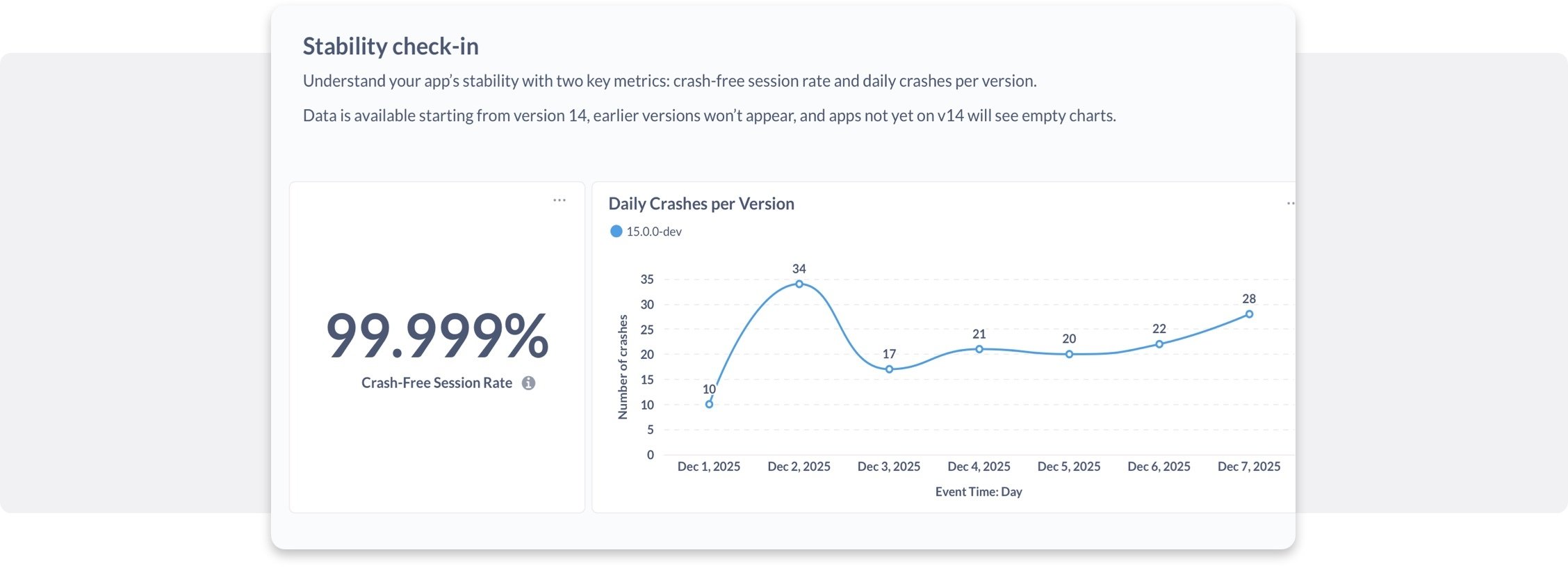Viewport: 1568px width, 573px height.
Task: Click the data point with value 21
Action: tap(979, 349)
